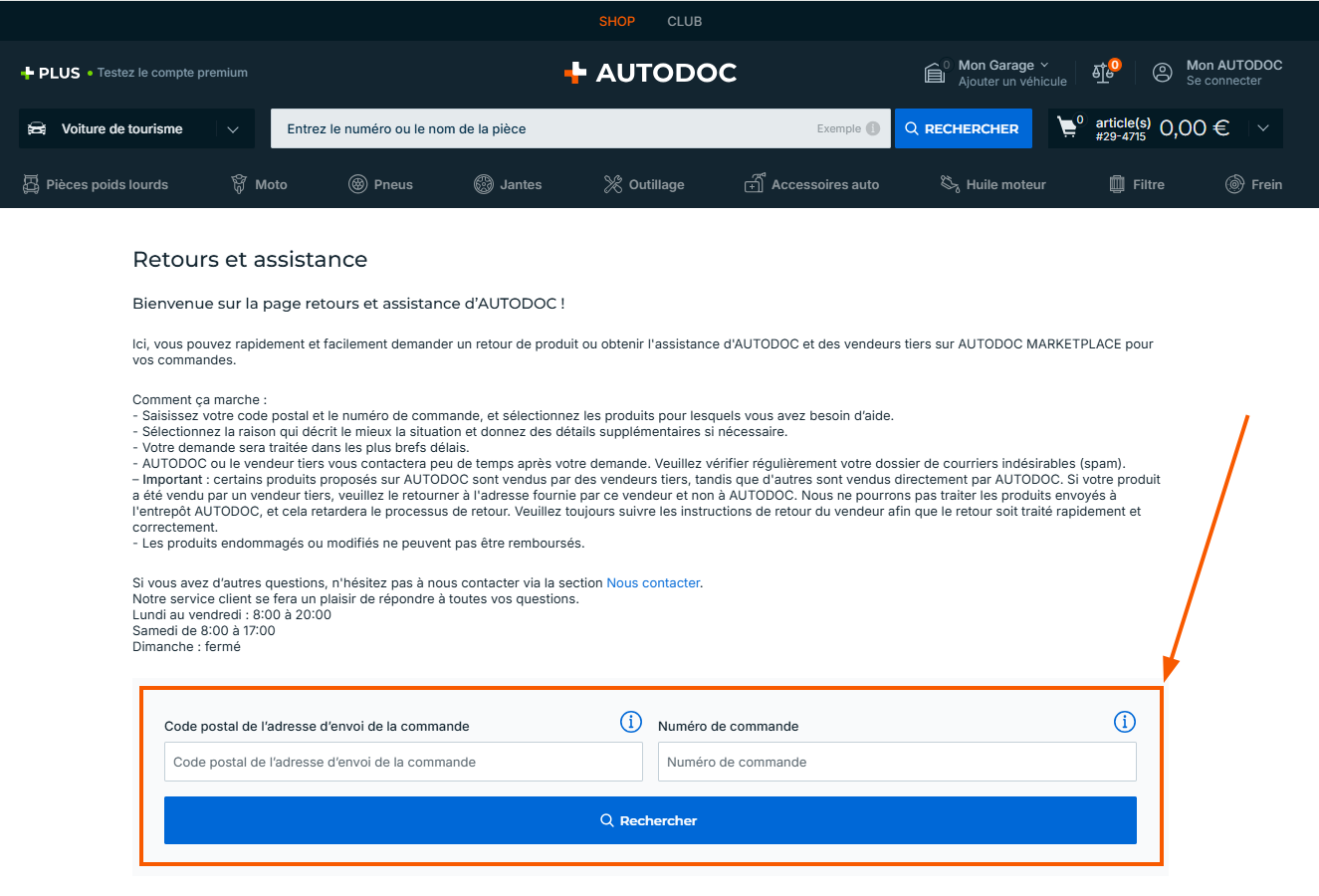1319x896 pixels.
Task: Open the product comparison scale icon
Action: [x=1102, y=73]
